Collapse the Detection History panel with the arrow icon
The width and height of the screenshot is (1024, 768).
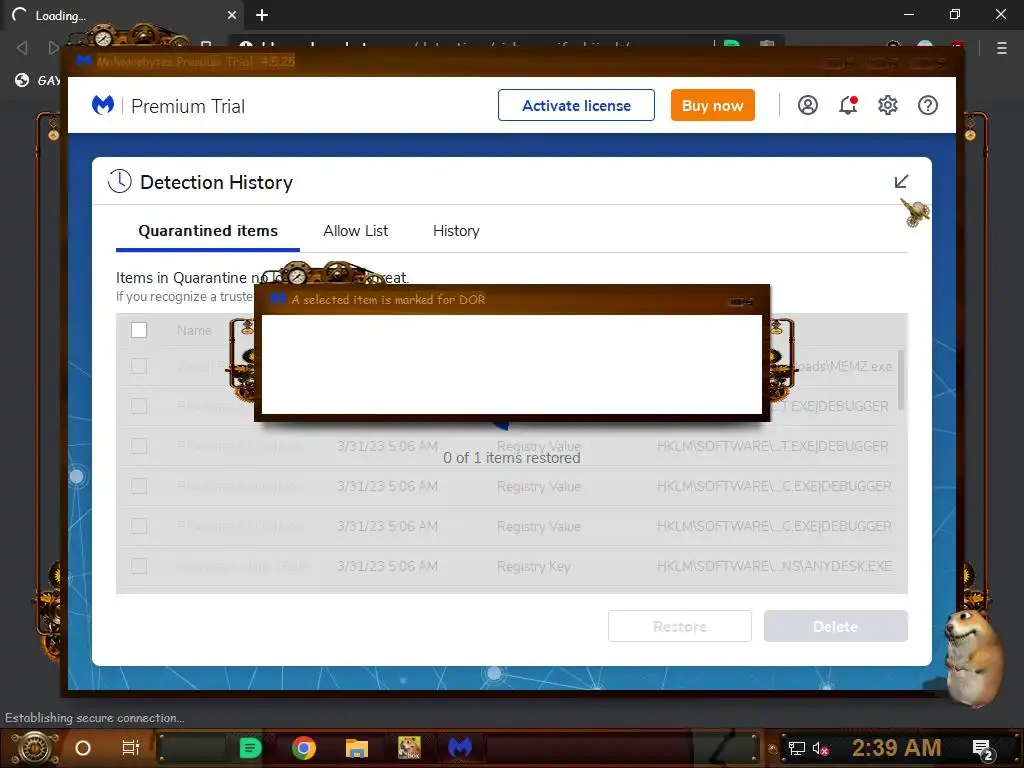point(901,182)
